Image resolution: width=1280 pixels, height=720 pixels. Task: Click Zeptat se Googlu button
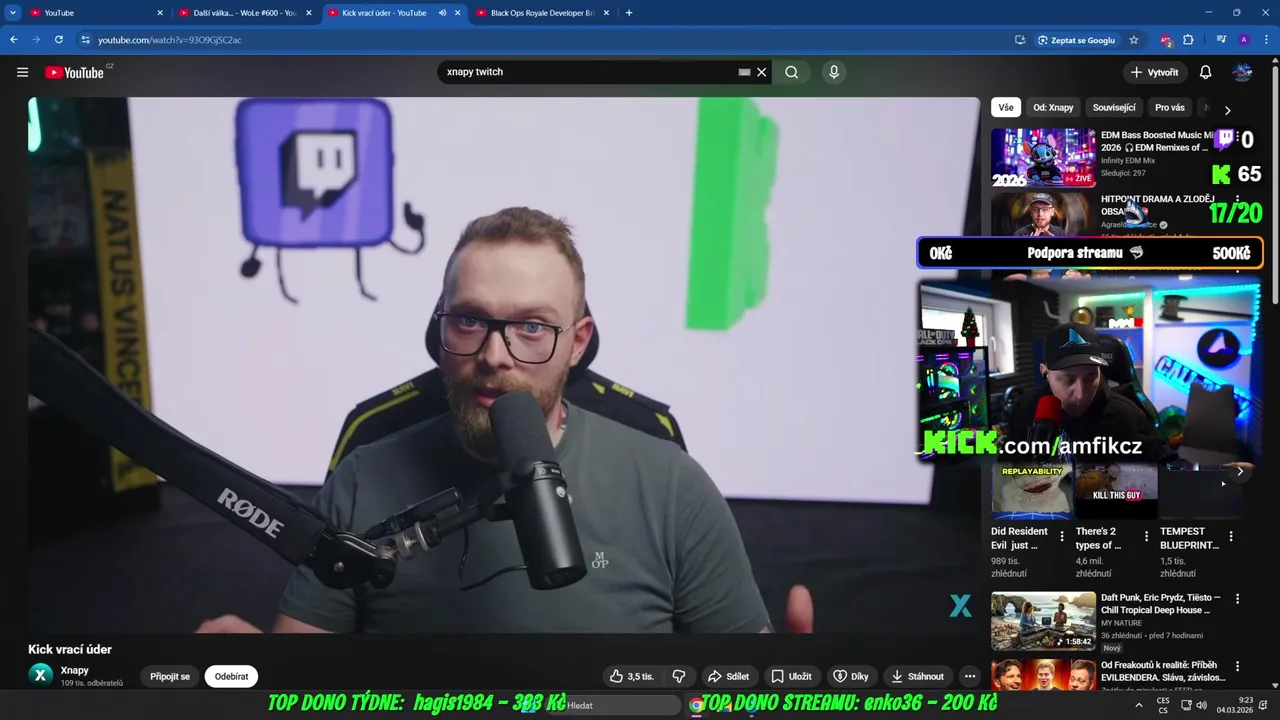pyautogui.click(x=1076, y=40)
